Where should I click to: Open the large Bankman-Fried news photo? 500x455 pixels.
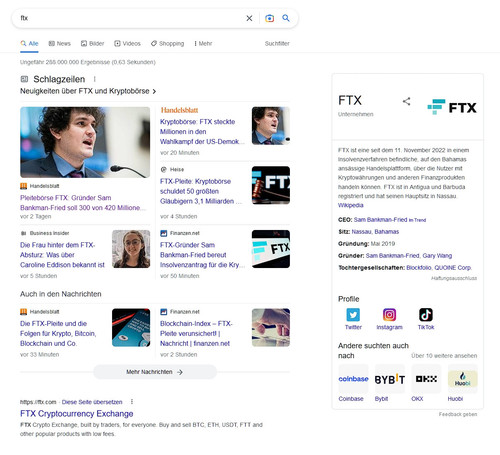85,142
